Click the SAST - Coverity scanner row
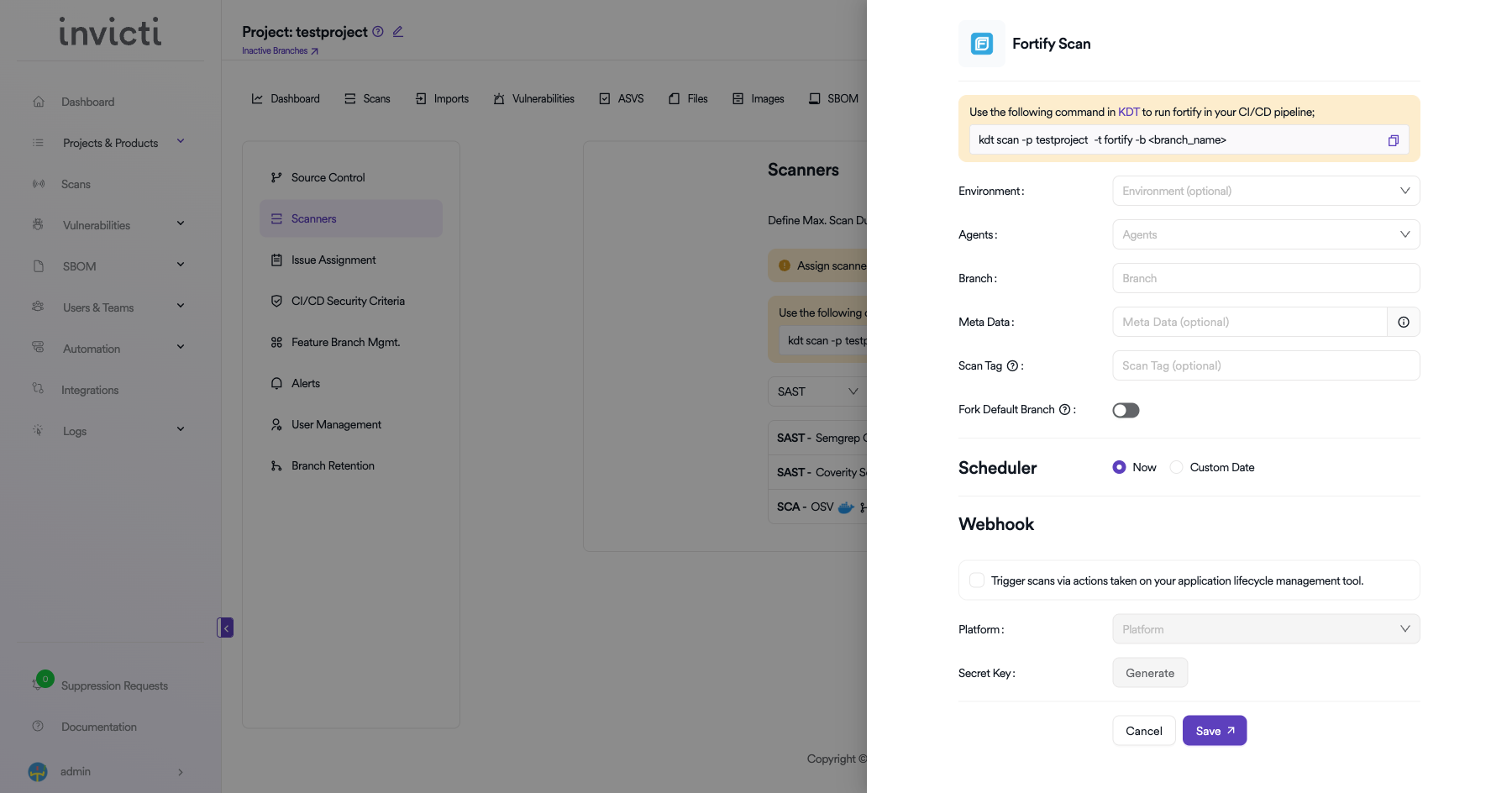The image size is (1512, 793). click(817, 472)
